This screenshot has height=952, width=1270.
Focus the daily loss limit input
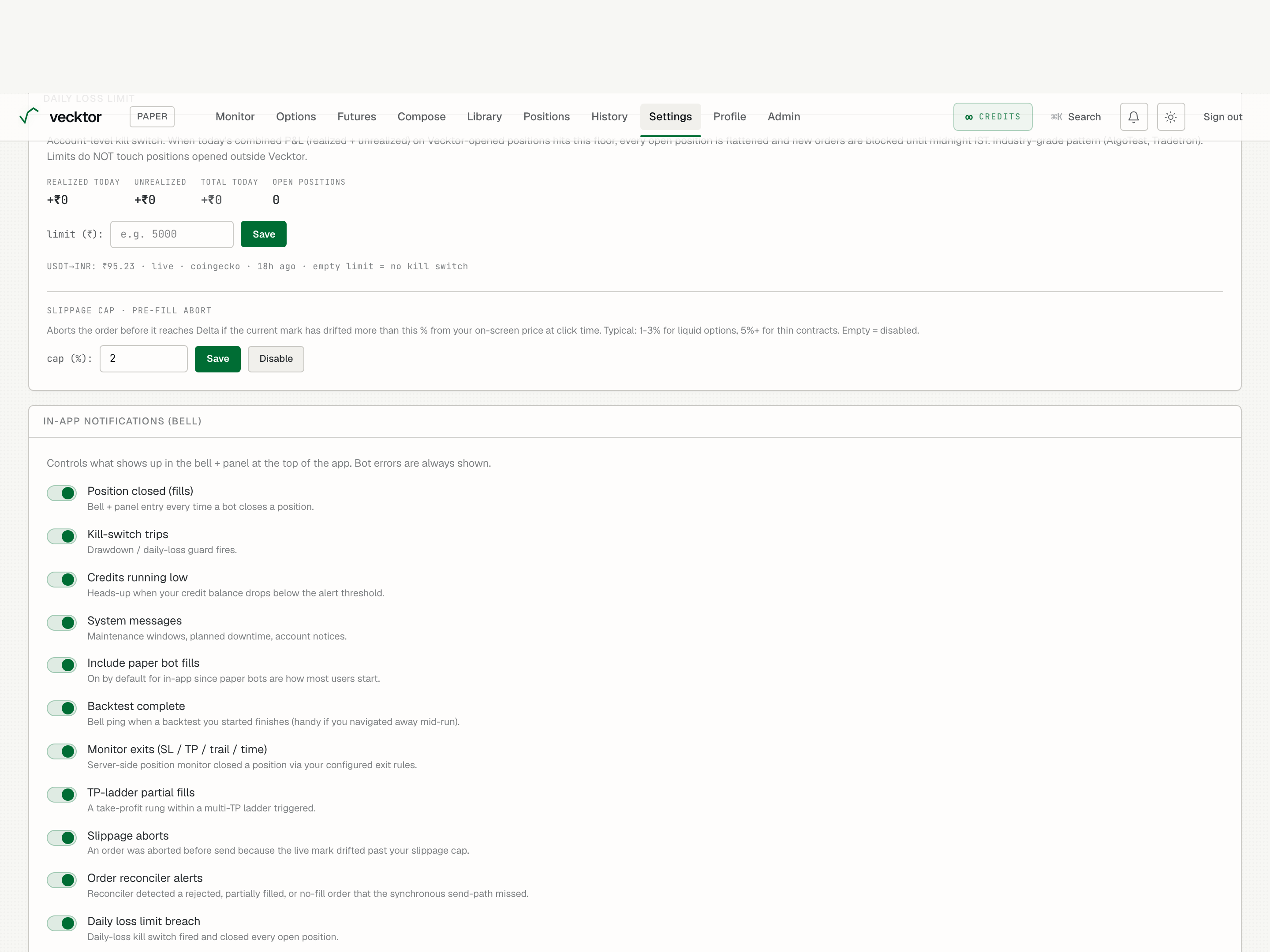172,234
